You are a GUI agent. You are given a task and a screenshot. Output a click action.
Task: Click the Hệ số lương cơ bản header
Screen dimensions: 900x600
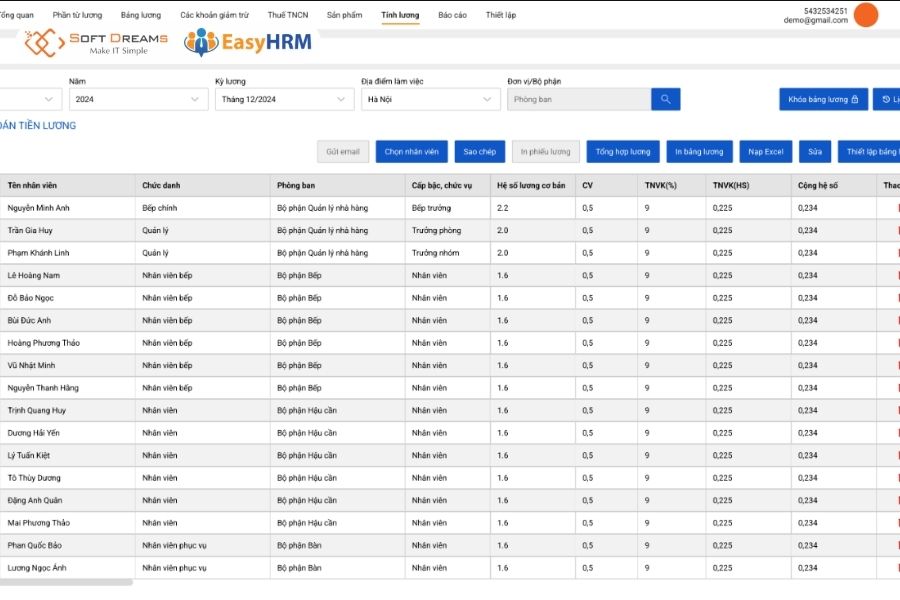point(531,185)
